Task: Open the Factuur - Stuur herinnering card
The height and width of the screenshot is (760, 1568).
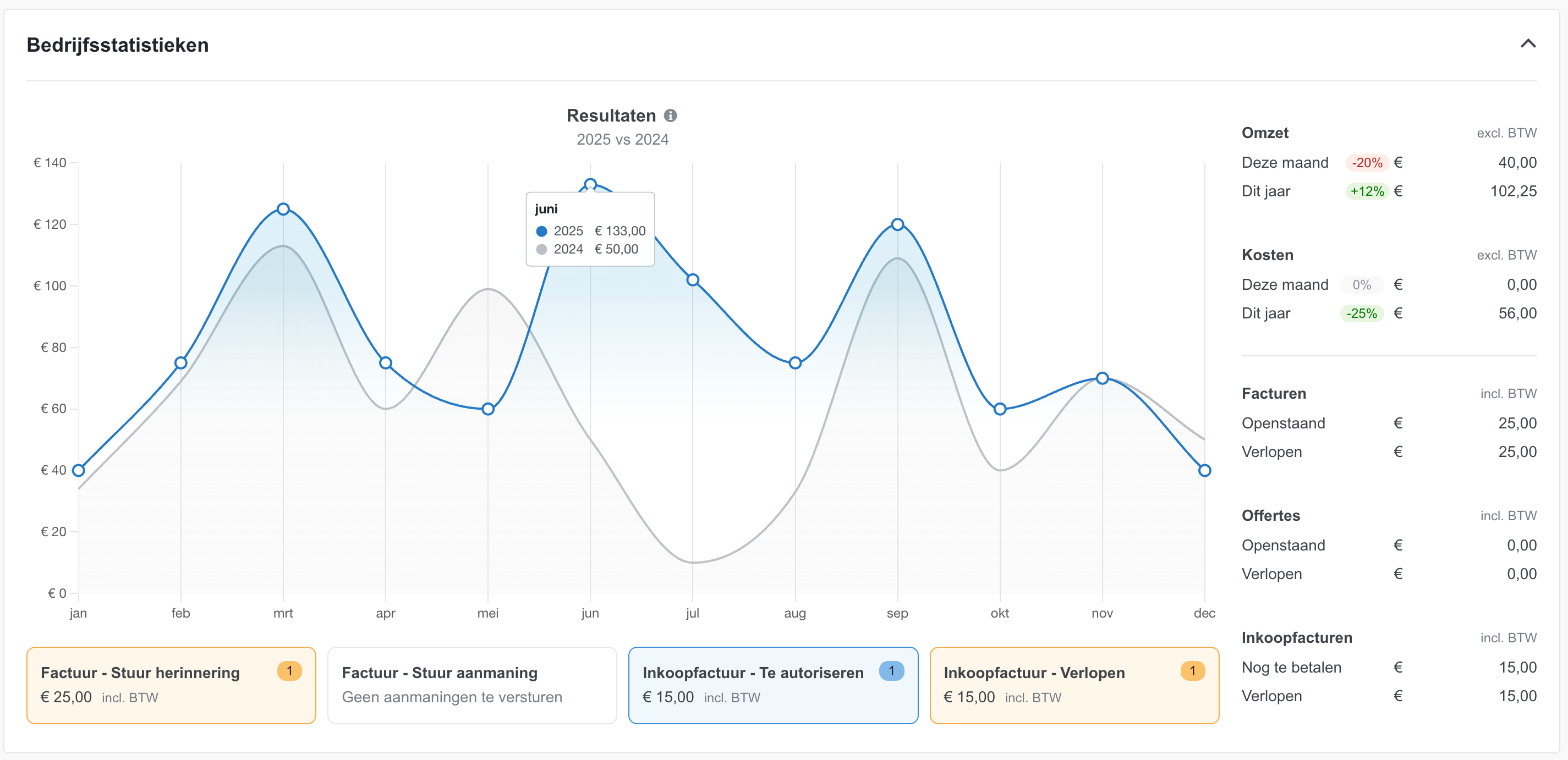Action: point(171,685)
